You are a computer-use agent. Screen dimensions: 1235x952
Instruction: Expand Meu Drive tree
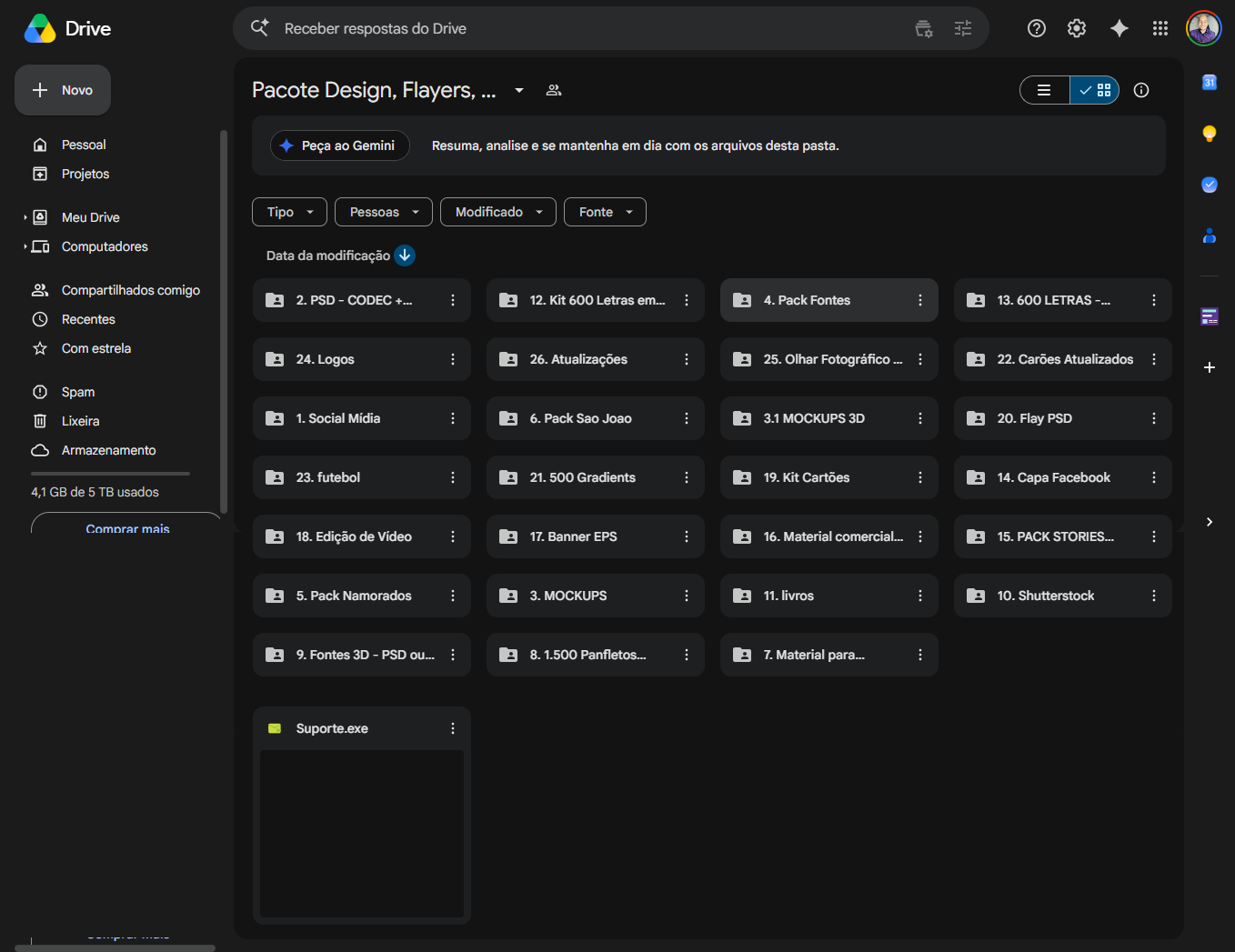point(25,217)
